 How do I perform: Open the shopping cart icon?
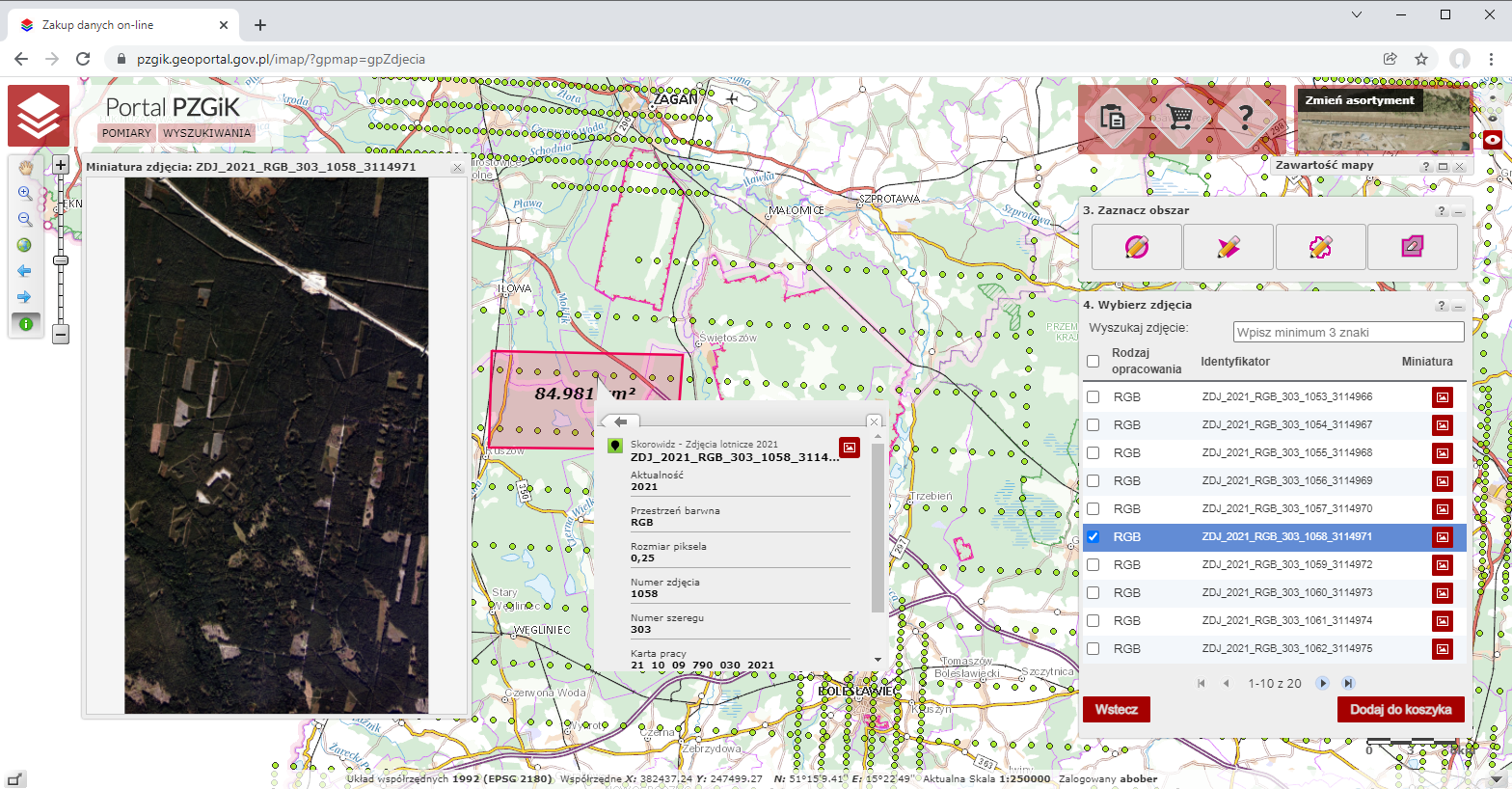(x=1179, y=118)
